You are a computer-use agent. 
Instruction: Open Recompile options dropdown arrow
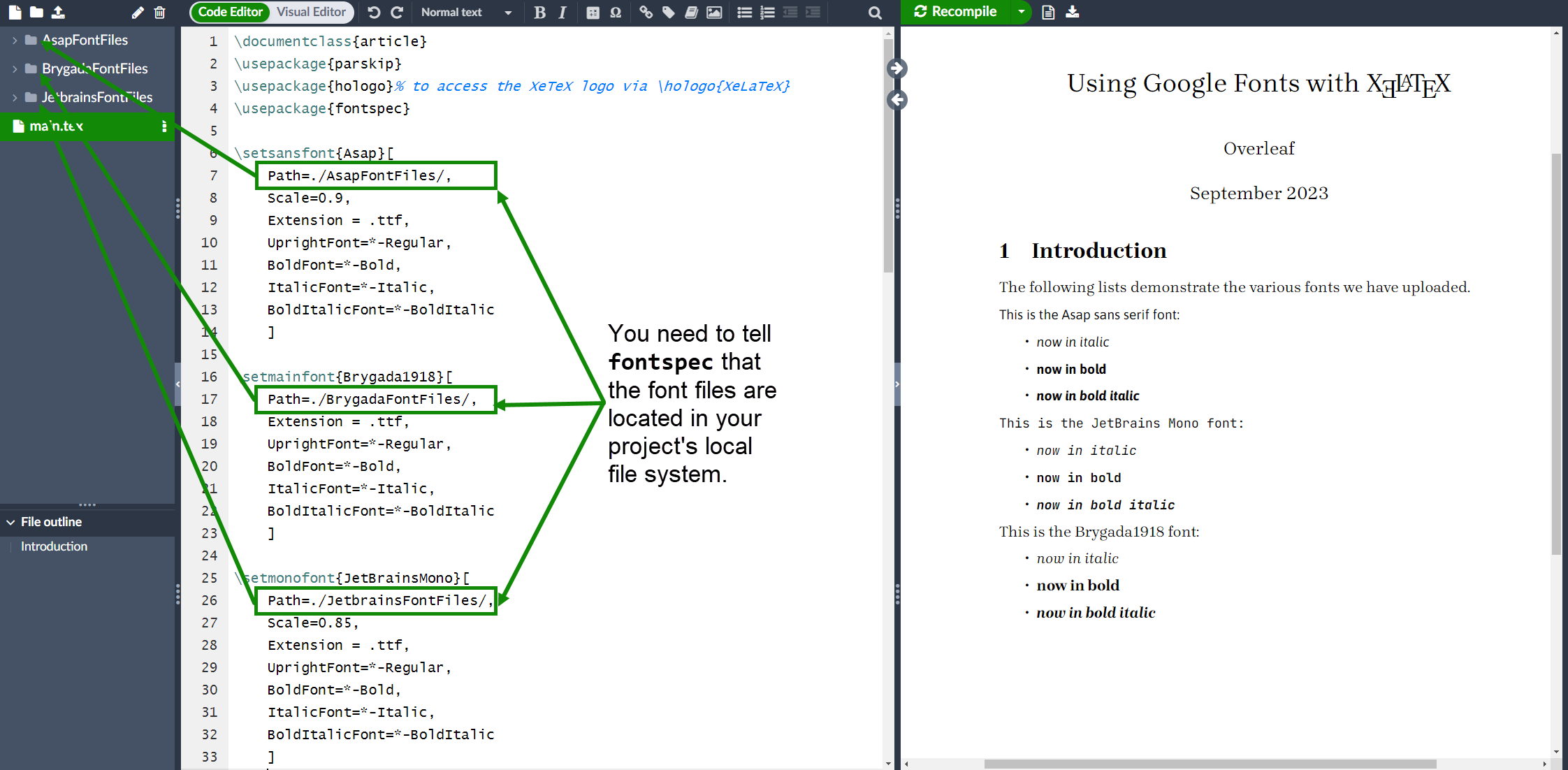1021,12
